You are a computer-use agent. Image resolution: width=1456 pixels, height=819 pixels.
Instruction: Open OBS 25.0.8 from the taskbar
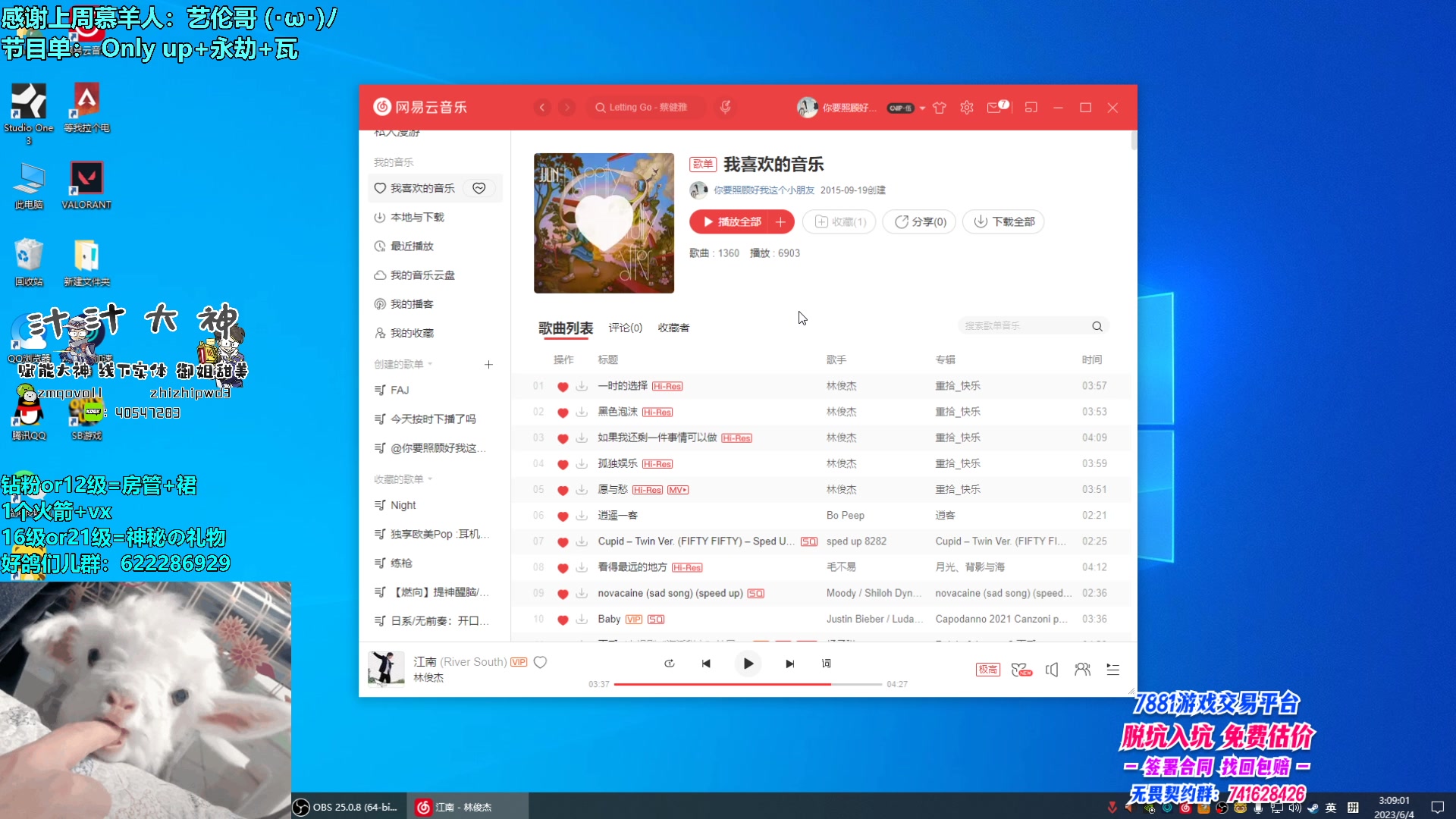349,807
